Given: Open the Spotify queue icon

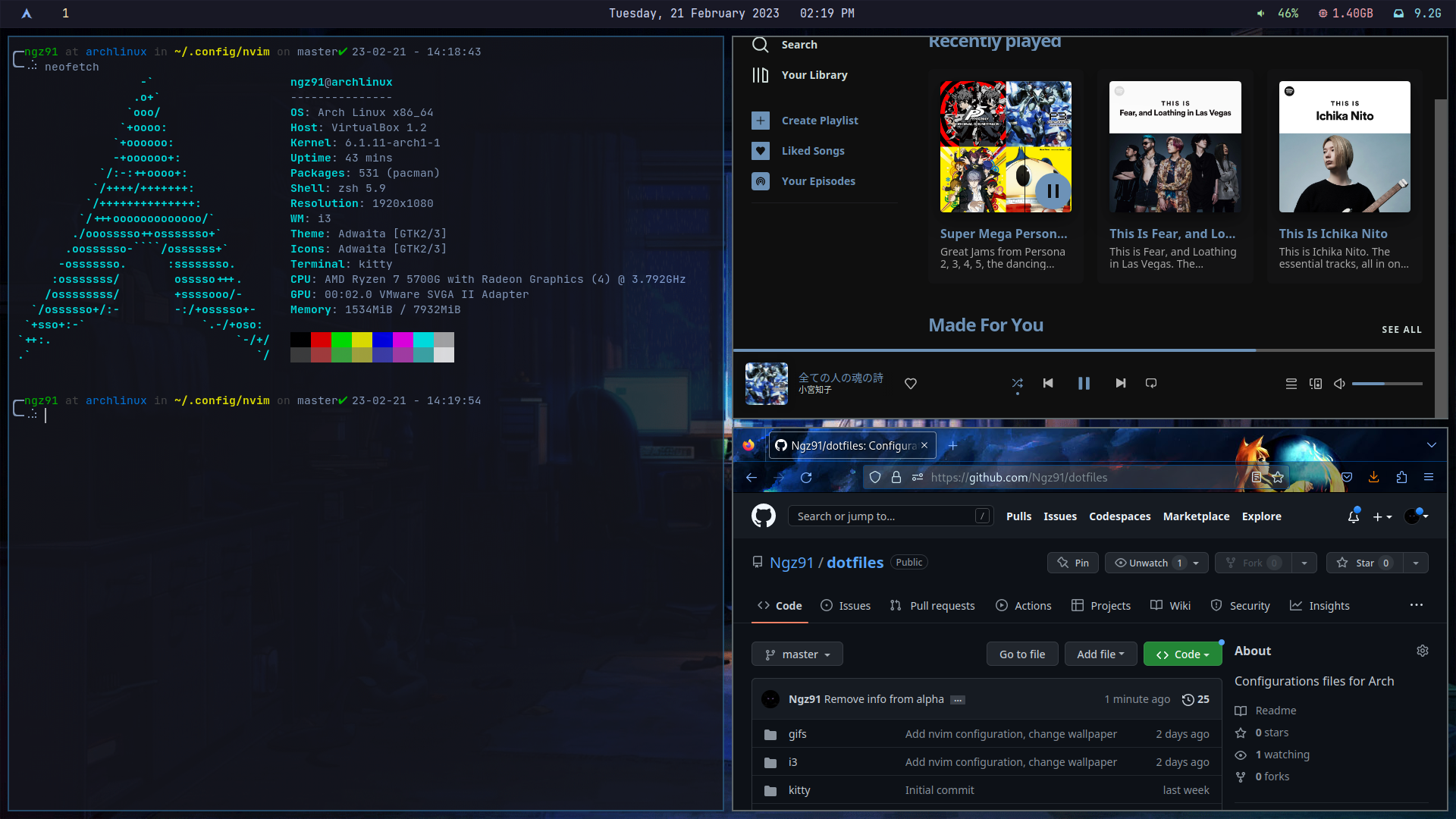Looking at the screenshot, I should pos(1291,384).
